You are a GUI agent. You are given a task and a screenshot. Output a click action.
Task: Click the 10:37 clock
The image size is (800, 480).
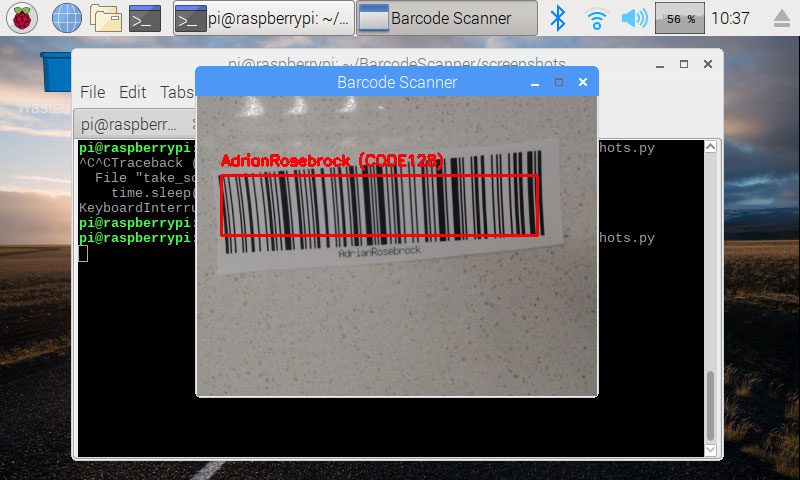pos(733,18)
